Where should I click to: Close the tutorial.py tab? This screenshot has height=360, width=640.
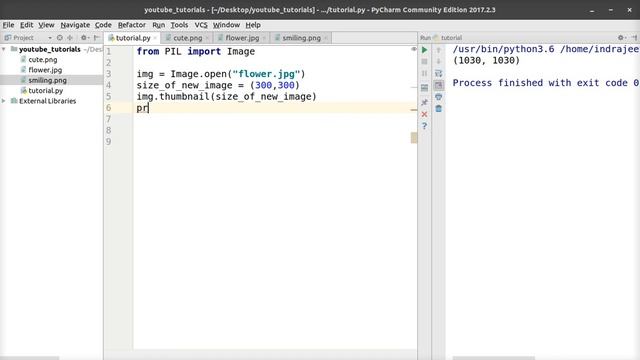click(x=155, y=38)
